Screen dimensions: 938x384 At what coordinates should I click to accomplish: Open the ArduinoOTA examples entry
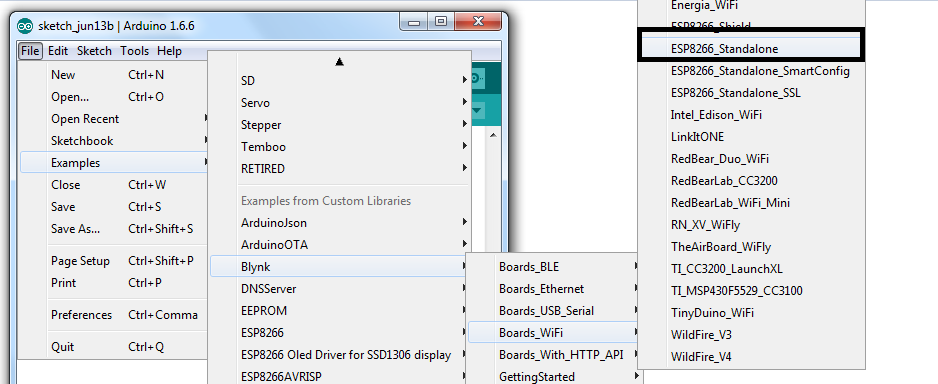tap(340, 245)
